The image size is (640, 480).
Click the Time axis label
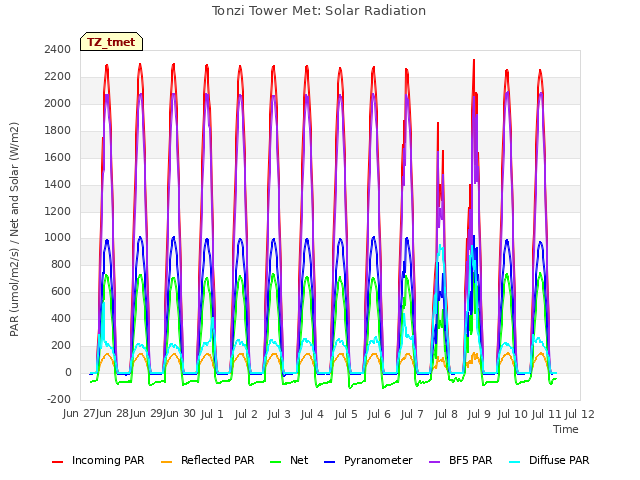pyautogui.click(x=566, y=429)
